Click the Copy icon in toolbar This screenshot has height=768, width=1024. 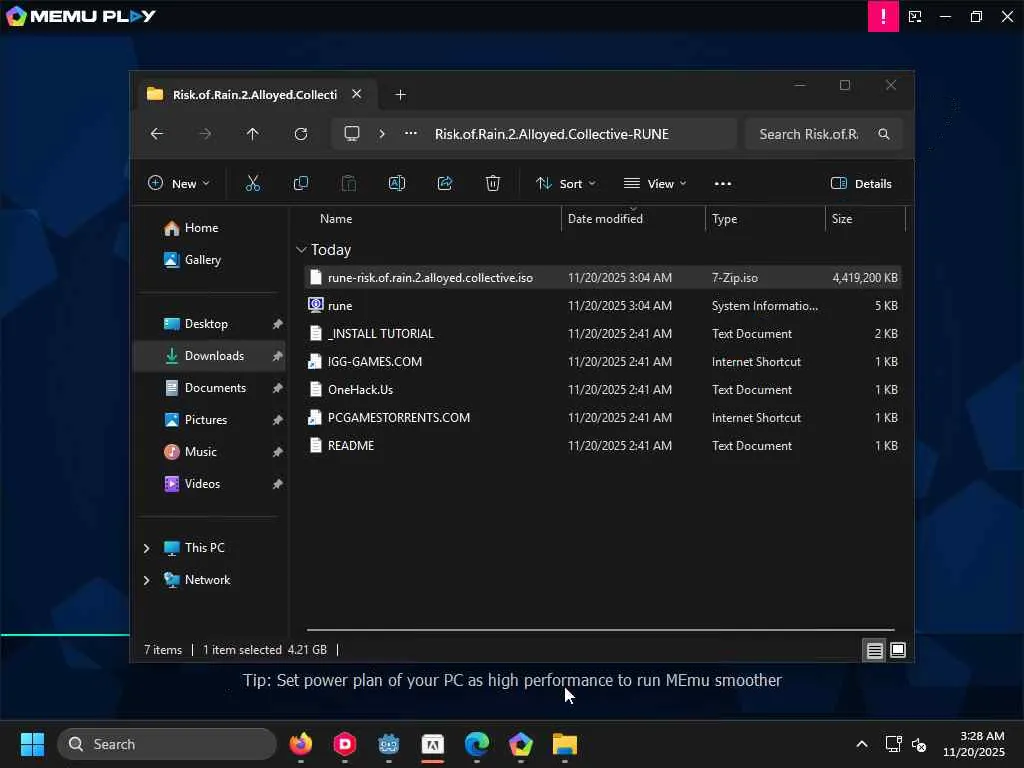[300, 184]
